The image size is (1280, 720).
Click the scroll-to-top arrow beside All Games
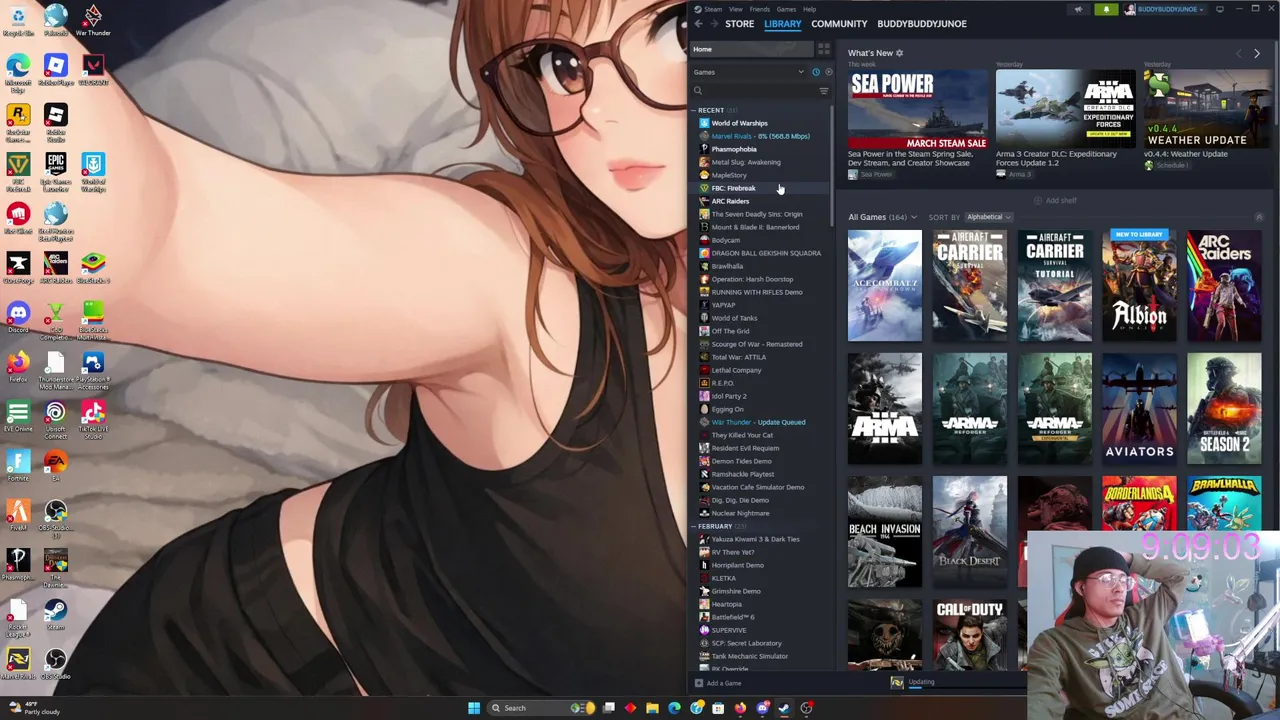tap(1259, 217)
